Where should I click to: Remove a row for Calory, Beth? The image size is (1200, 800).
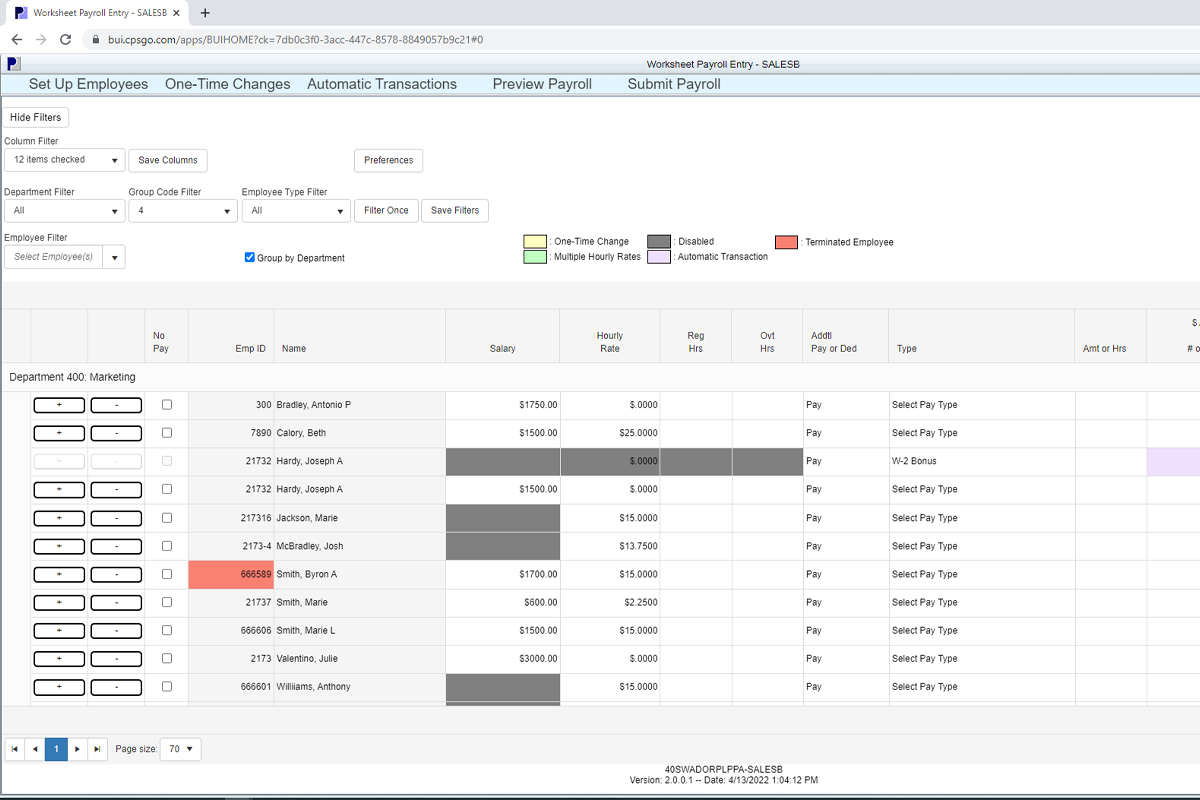click(x=116, y=433)
